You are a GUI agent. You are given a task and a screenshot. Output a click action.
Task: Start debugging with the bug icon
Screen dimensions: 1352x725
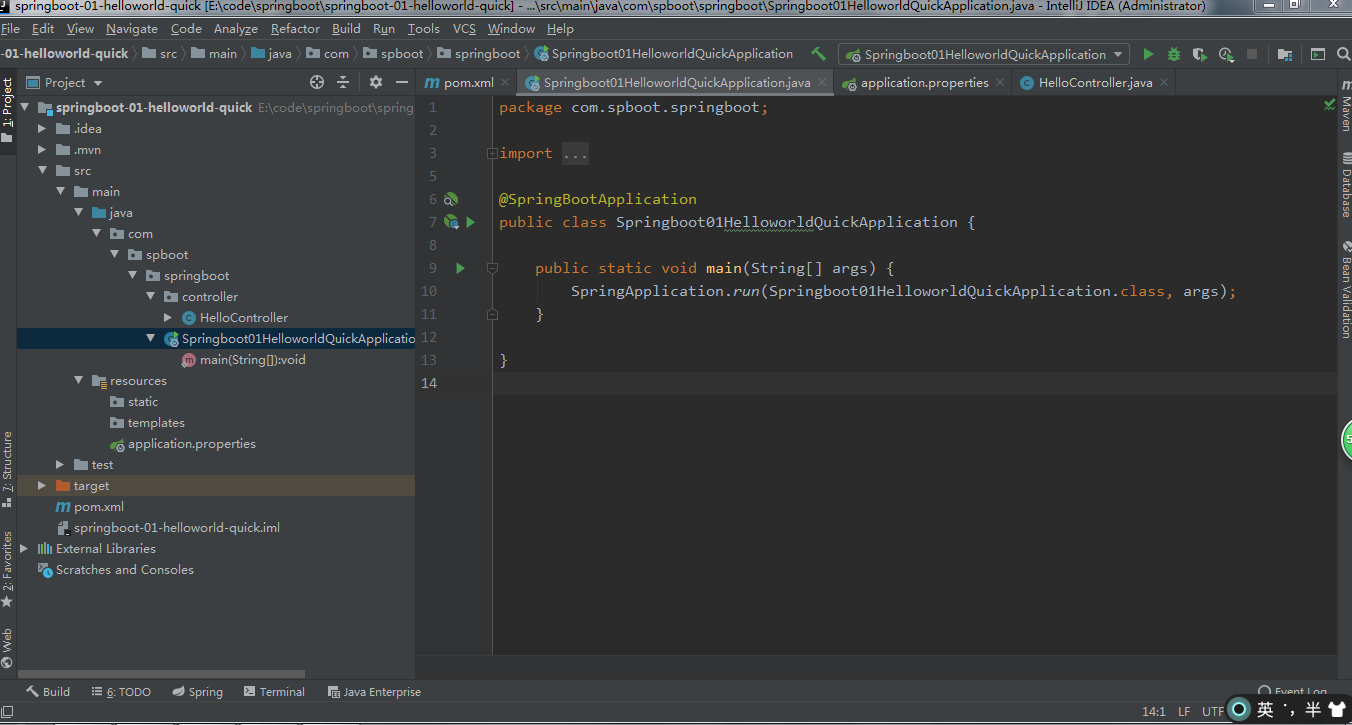click(1174, 54)
